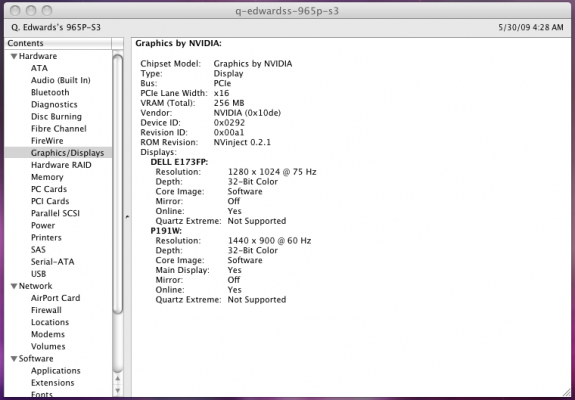This screenshot has height=400, width=575.
Task: Select SAS in the Hardware list
Action: (38, 250)
